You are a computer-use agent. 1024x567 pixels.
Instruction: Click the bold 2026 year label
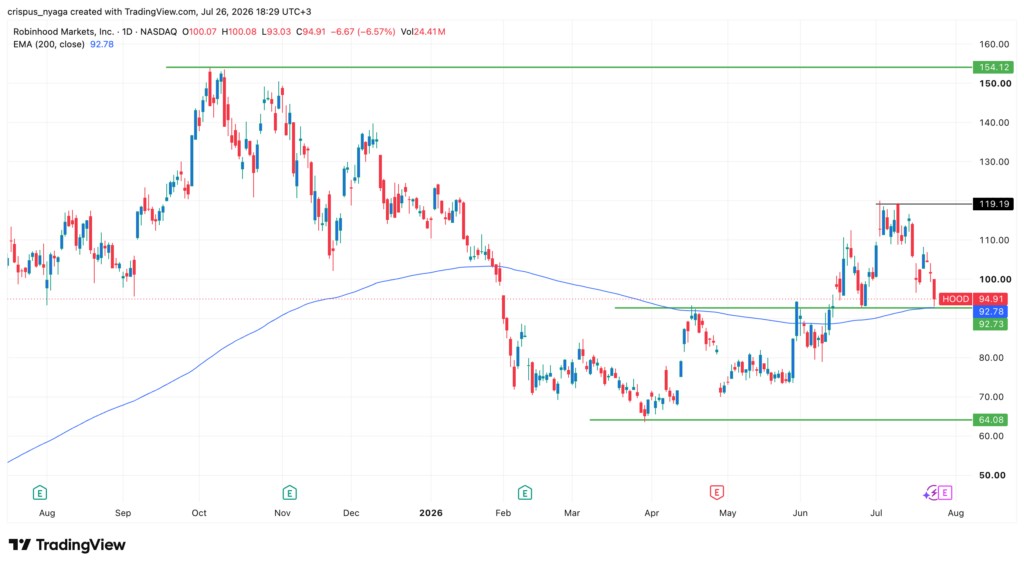431,513
